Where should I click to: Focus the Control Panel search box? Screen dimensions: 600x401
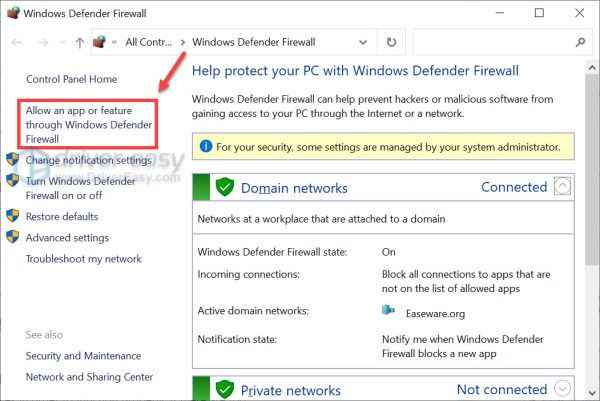point(490,43)
